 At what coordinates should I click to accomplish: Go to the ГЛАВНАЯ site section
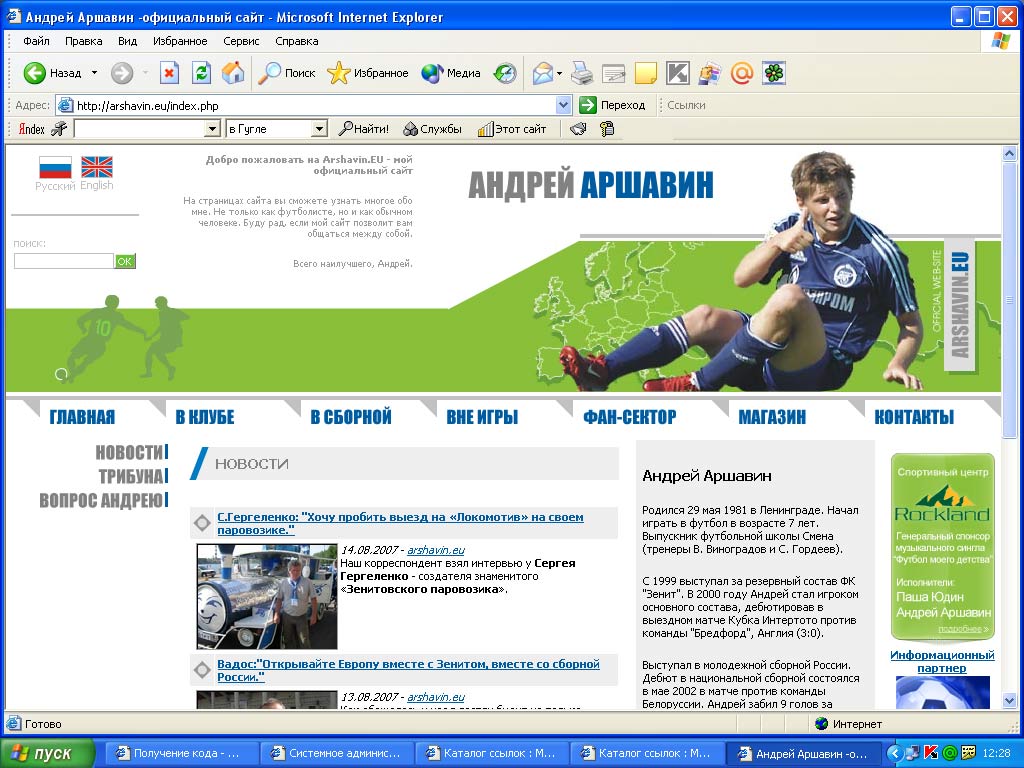pos(82,417)
